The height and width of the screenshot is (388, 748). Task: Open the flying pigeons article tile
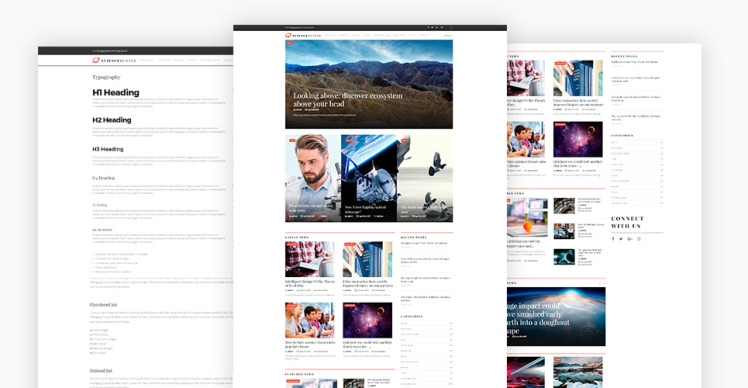click(425, 178)
